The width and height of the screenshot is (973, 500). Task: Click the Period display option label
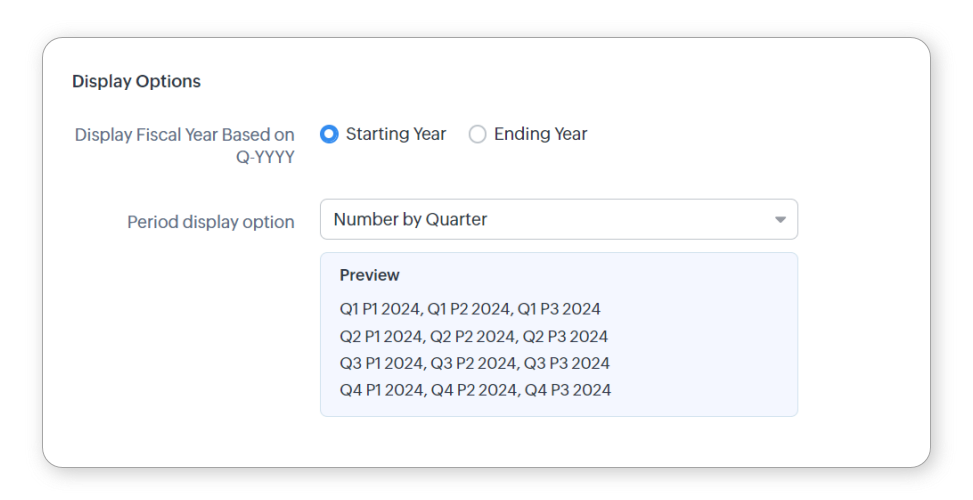[211, 222]
